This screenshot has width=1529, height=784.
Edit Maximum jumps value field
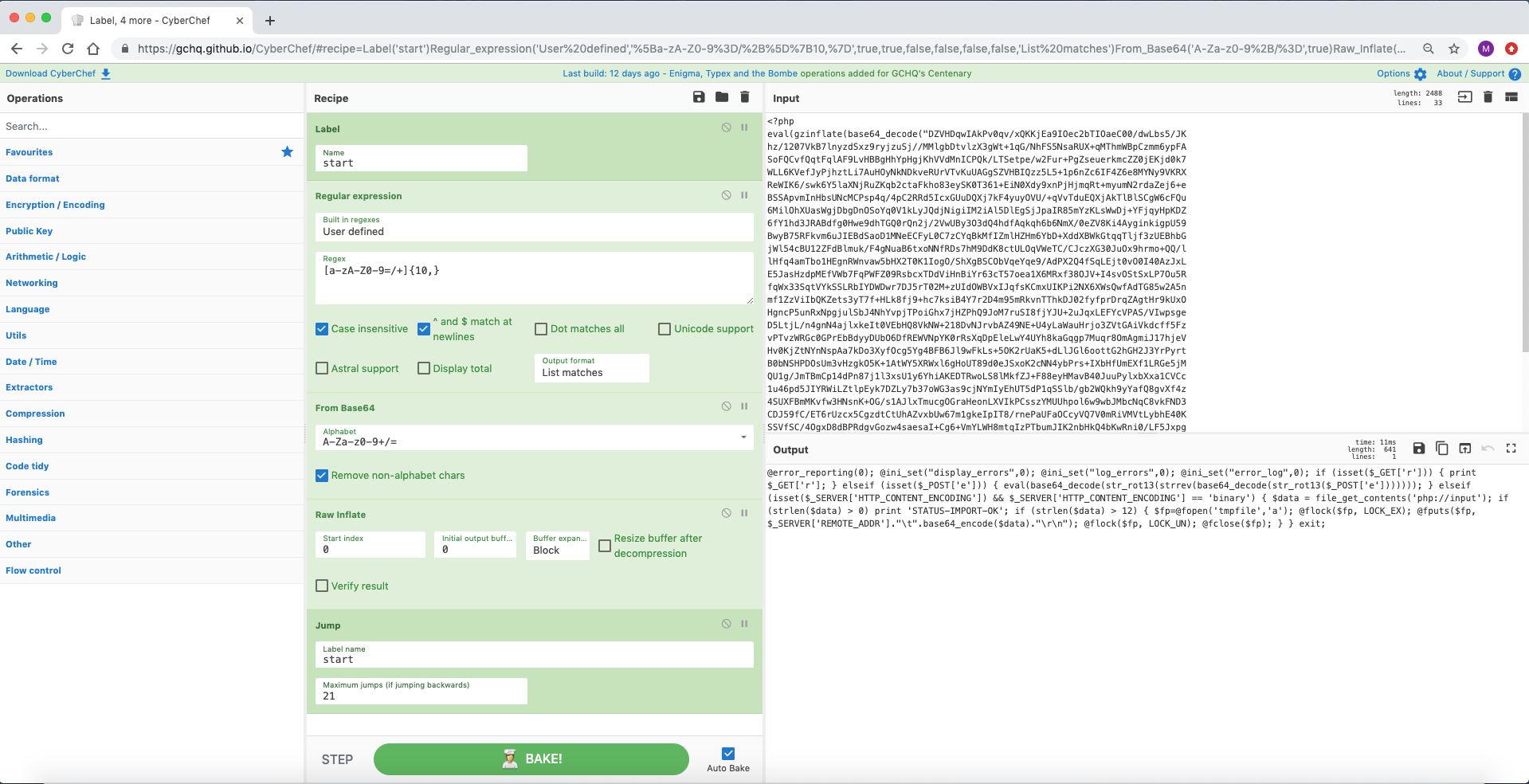tap(421, 691)
